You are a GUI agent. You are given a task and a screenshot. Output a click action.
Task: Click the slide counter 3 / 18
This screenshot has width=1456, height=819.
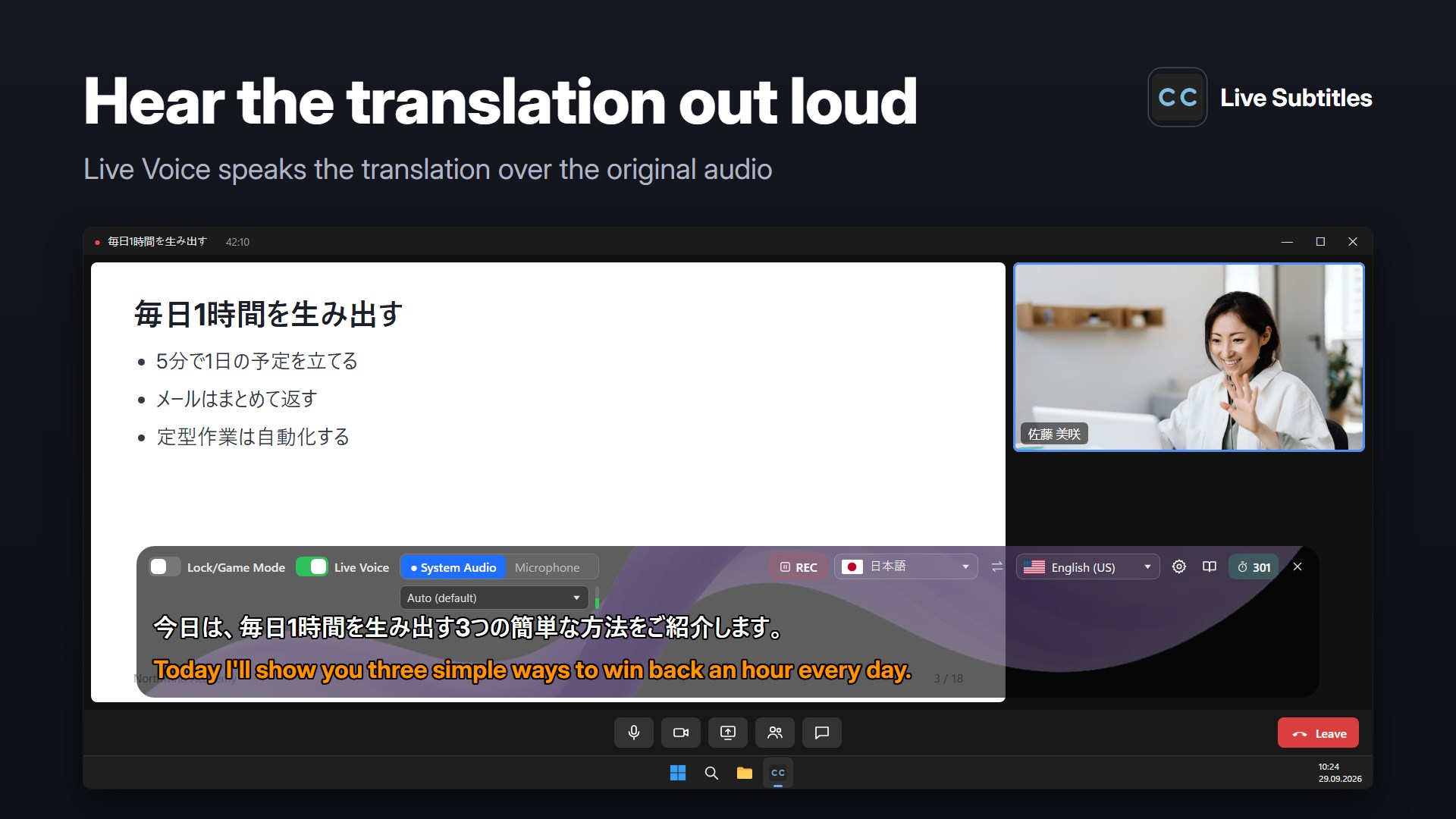click(948, 678)
